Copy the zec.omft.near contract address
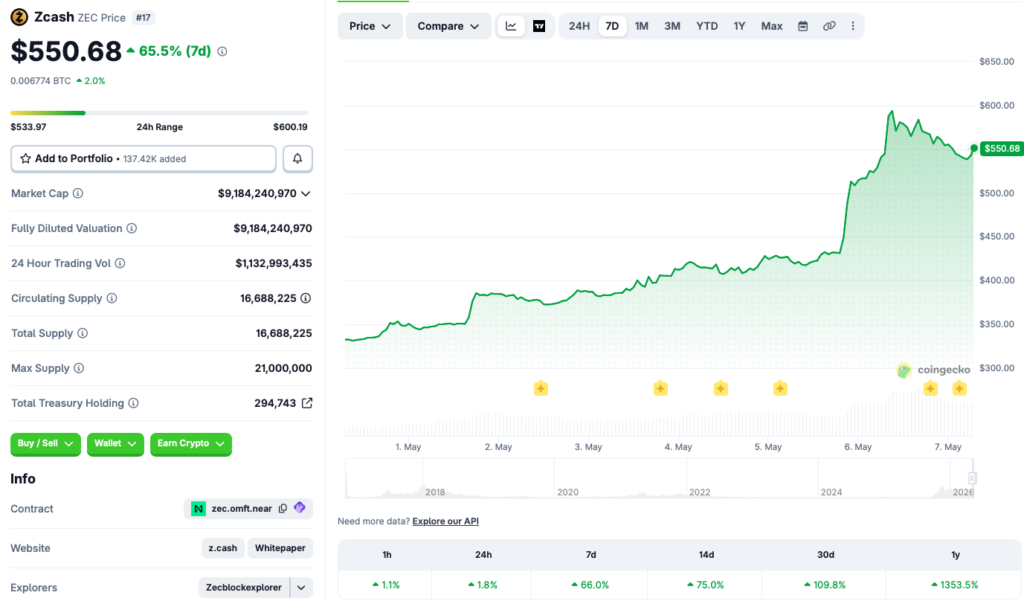Image resolution: width=1024 pixels, height=601 pixels. [x=283, y=508]
